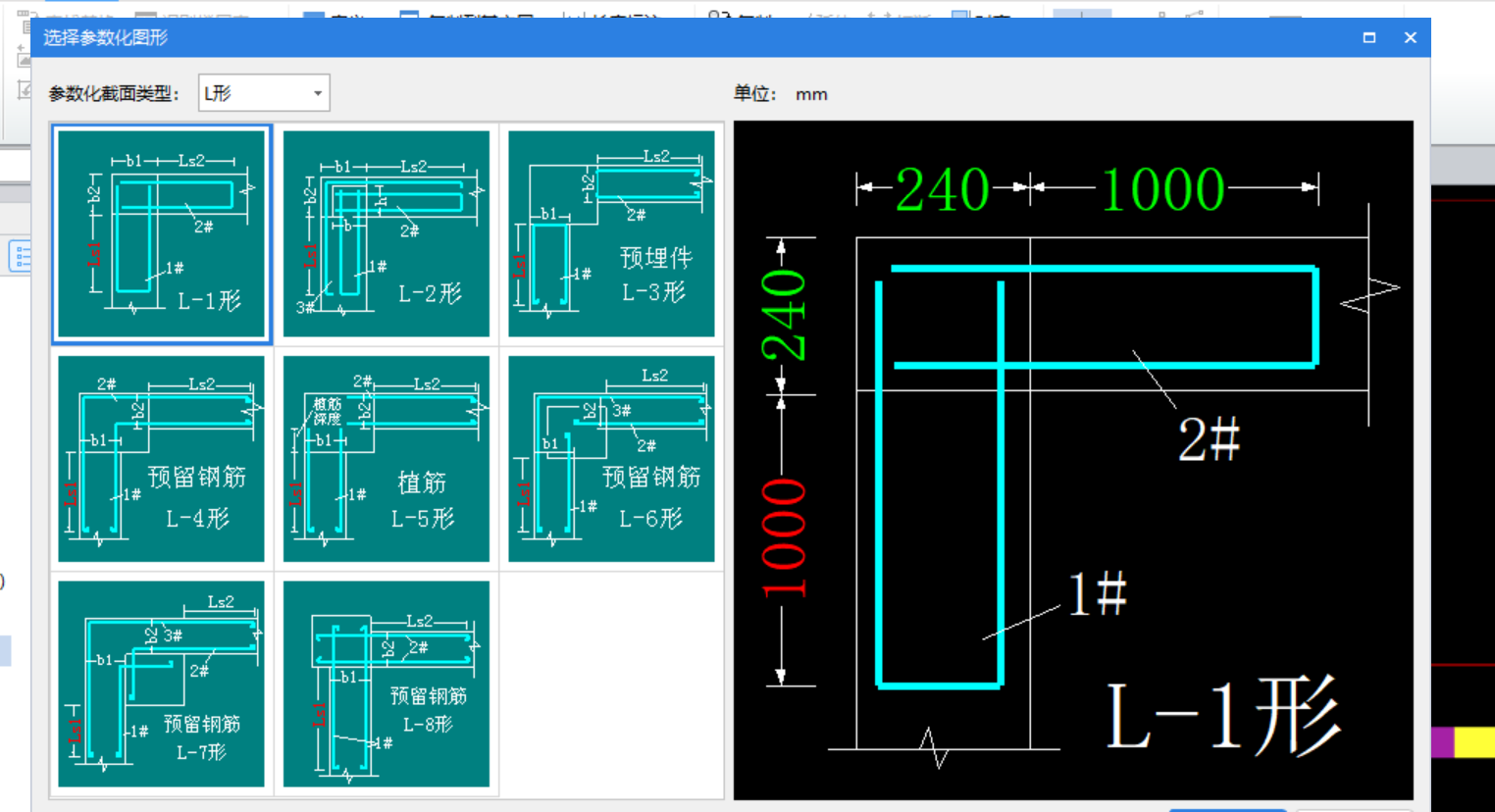Maximize the 选择参数化图形 dialog
1495x812 pixels.
click(x=1369, y=37)
